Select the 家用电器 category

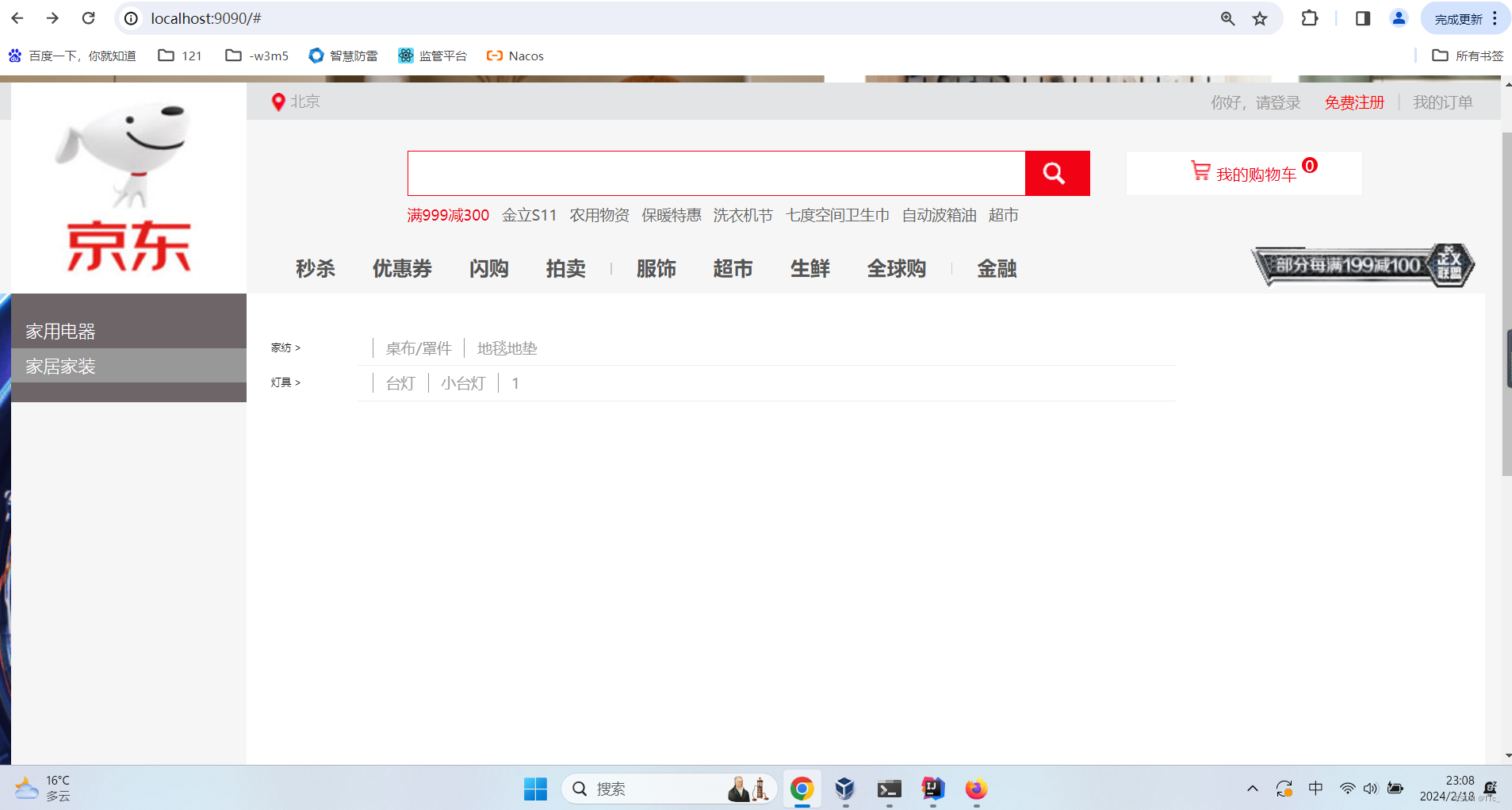pyautogui.click(x=128, y=331)
